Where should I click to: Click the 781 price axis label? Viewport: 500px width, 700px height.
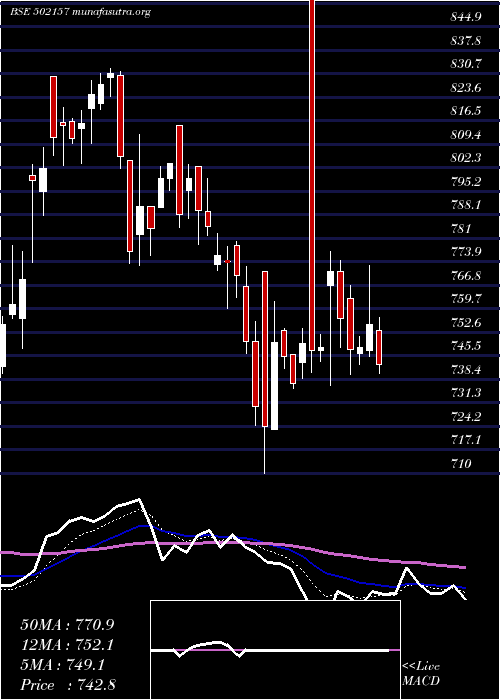[x=460, y=229]
